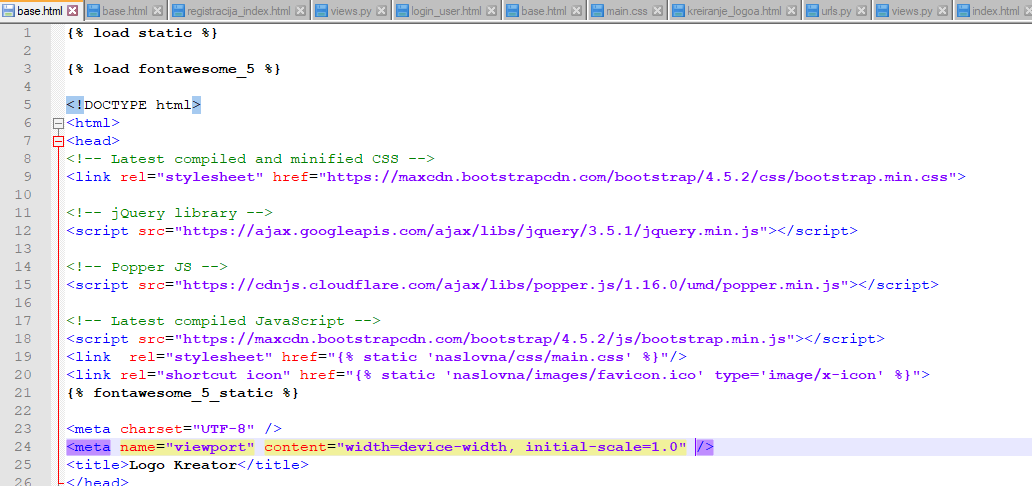Viewport: 1032px width, 486px height.
Task: Click the disk icon on kreiranje_logoa.html tab
Action: (678, 11)
